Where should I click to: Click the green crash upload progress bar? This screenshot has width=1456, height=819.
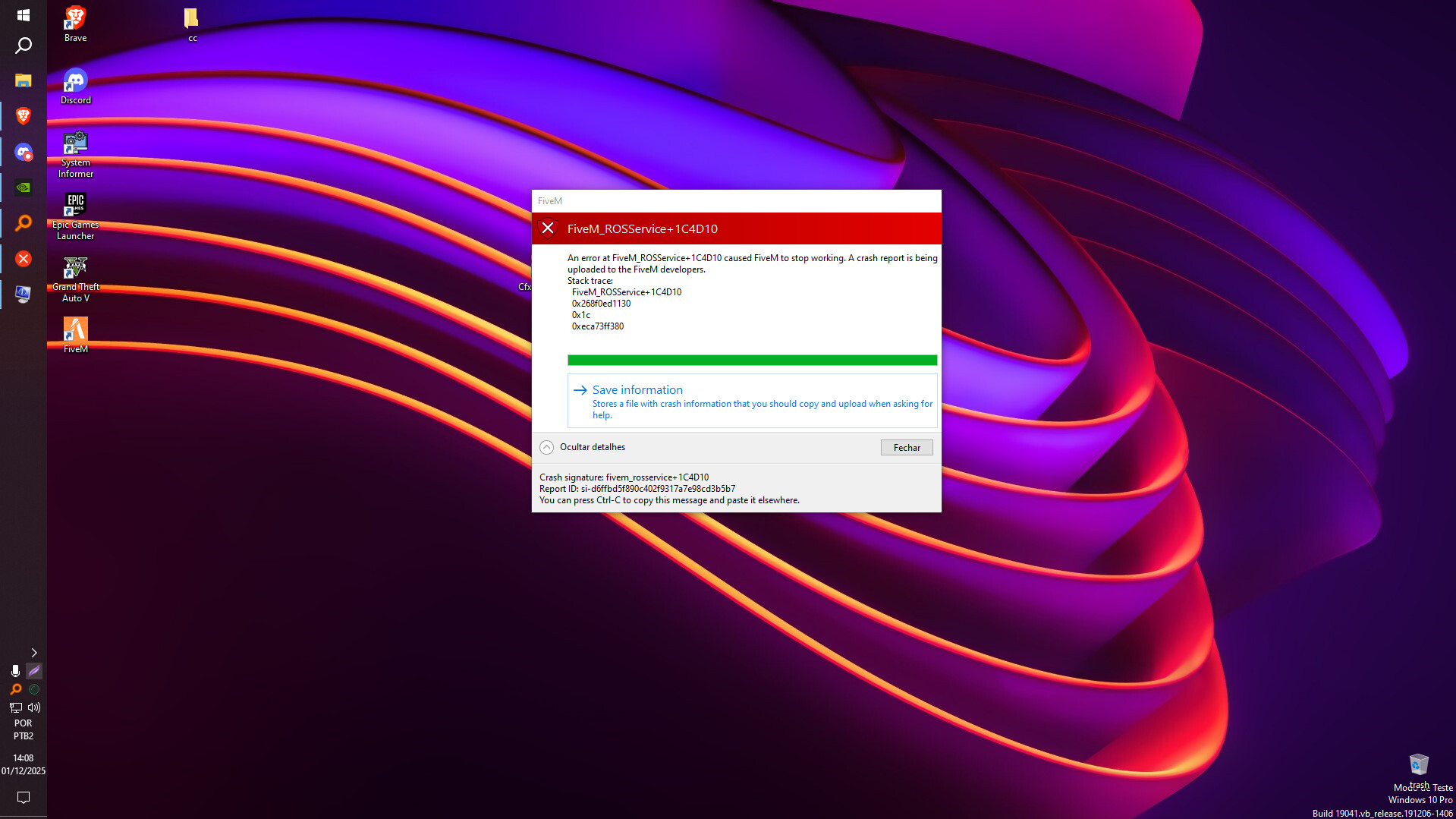click(752, 361)
